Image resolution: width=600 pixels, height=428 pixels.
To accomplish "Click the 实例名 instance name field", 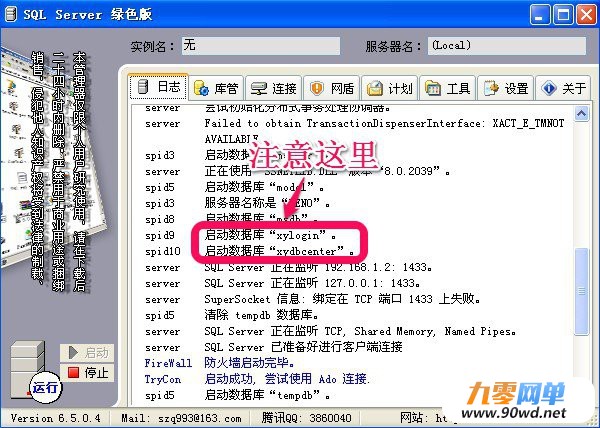I will pyautogui.click(x=261, y=46).
